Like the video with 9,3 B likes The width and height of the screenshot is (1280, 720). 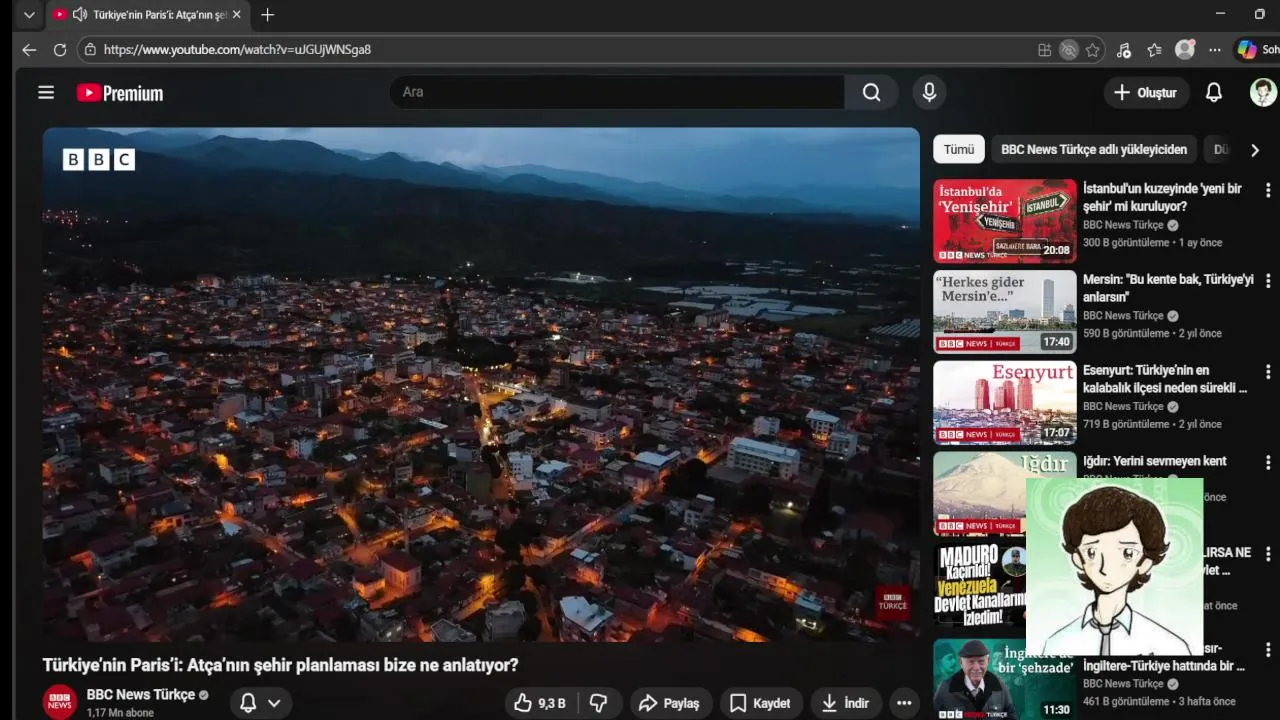[x=540, y=703]
